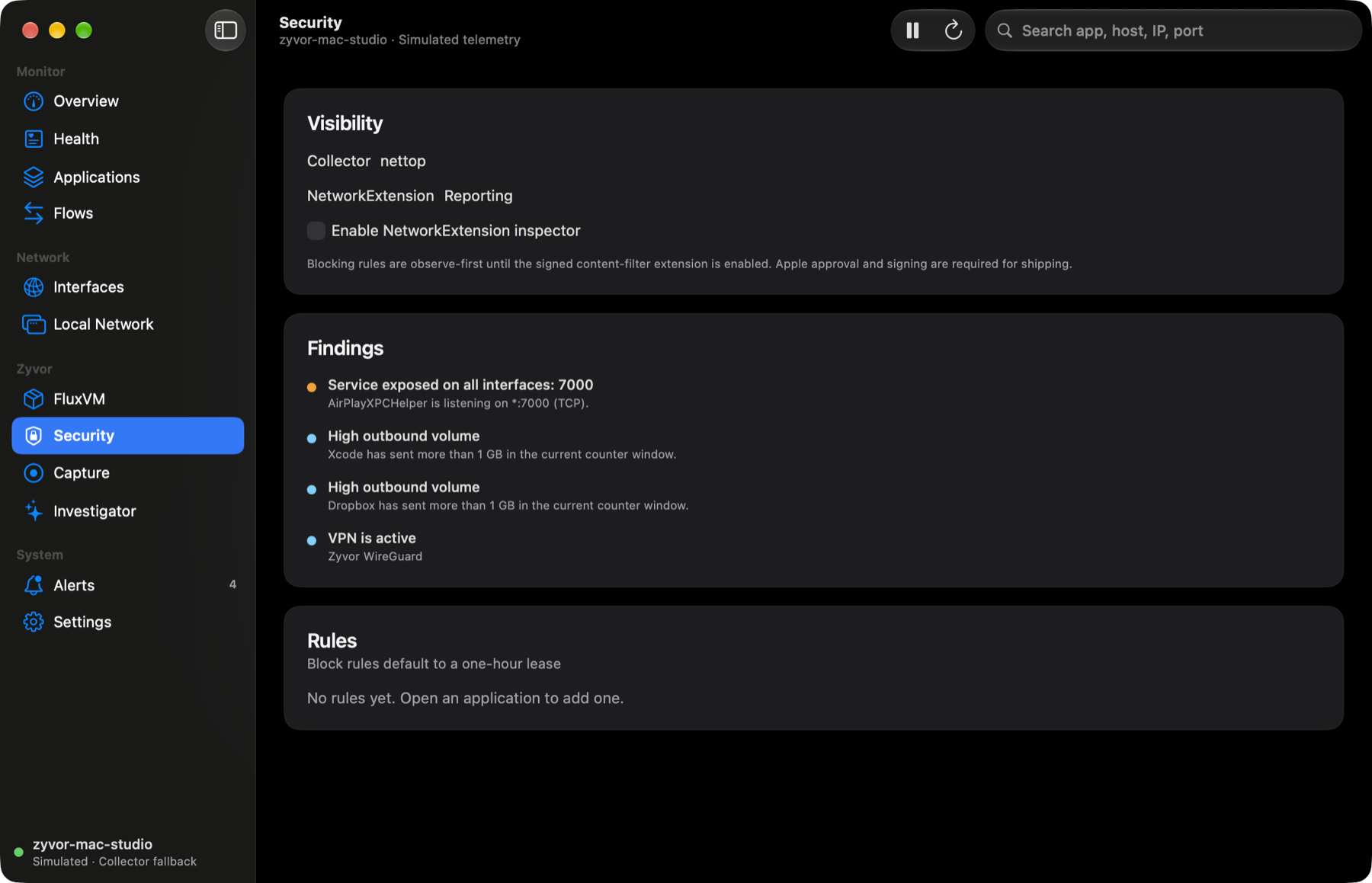Click the Flows arrows icon
Viewport: 1372px width, 883px height.
click(x=34, y=213)
